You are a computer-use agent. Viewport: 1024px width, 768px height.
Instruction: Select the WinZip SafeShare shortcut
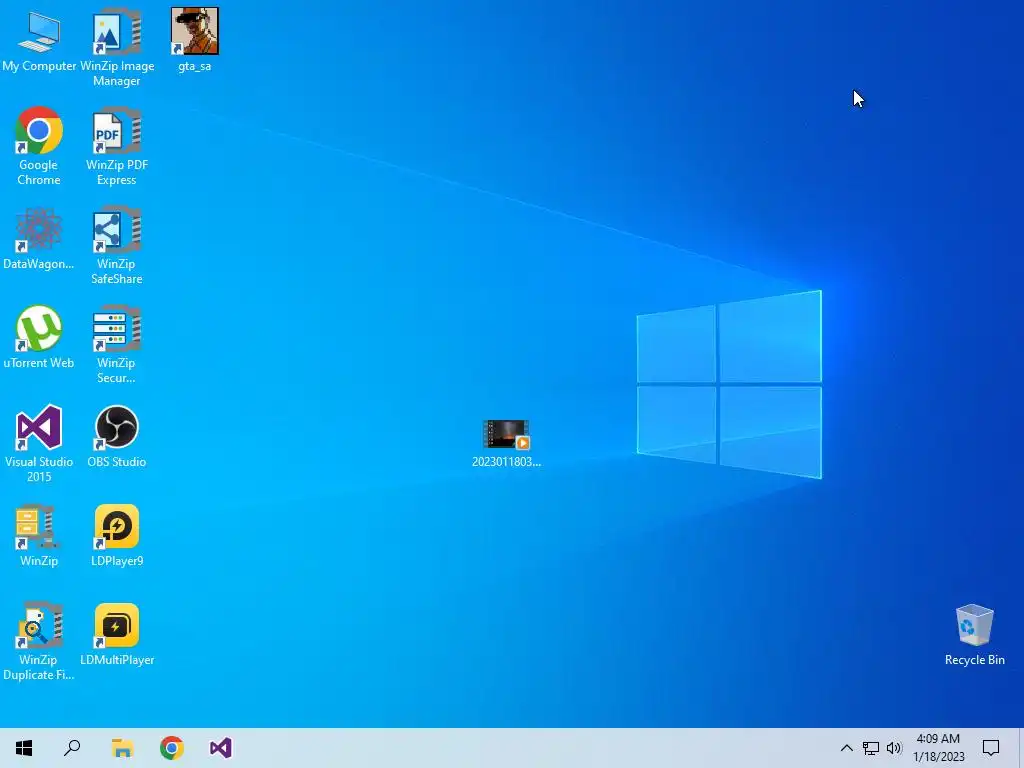click(117, 245)
